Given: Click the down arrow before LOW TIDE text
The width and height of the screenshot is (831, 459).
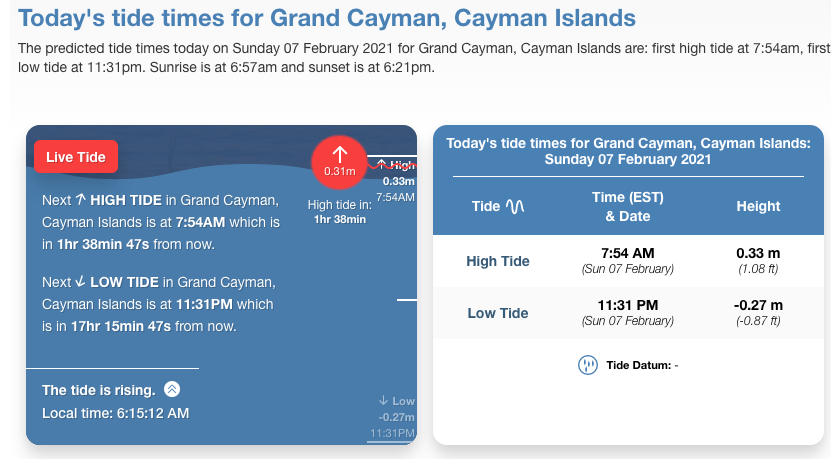Looking at the screenshot, I should click(x=81, y=284).
